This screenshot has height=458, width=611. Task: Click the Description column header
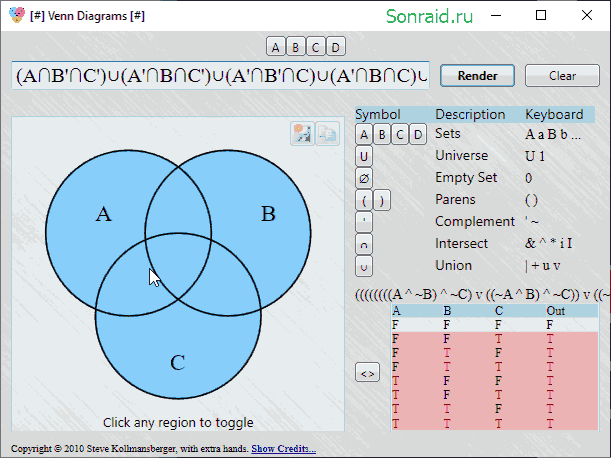point(470,114)
